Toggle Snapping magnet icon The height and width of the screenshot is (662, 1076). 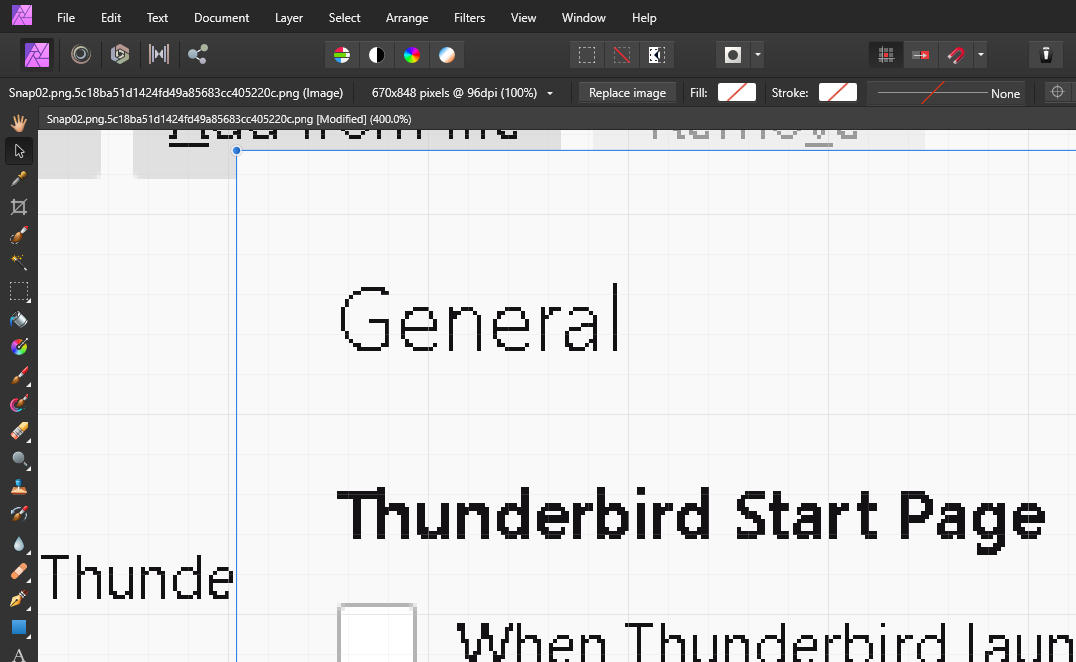coord(956,56)
